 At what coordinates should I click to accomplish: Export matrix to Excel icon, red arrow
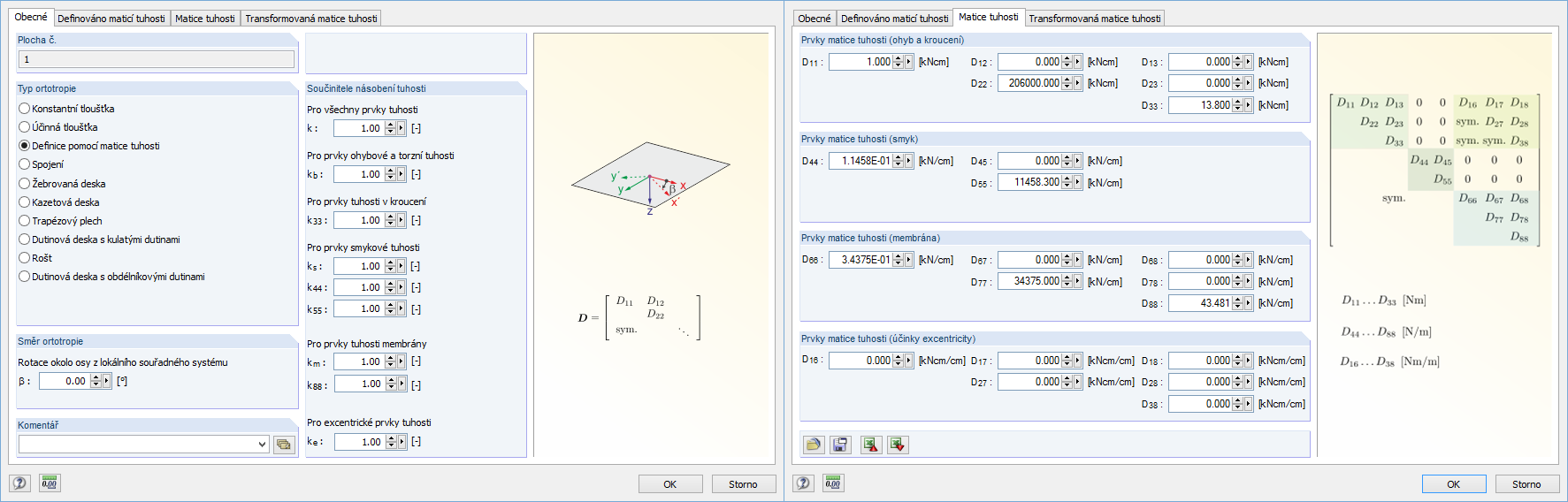point(871,445)
